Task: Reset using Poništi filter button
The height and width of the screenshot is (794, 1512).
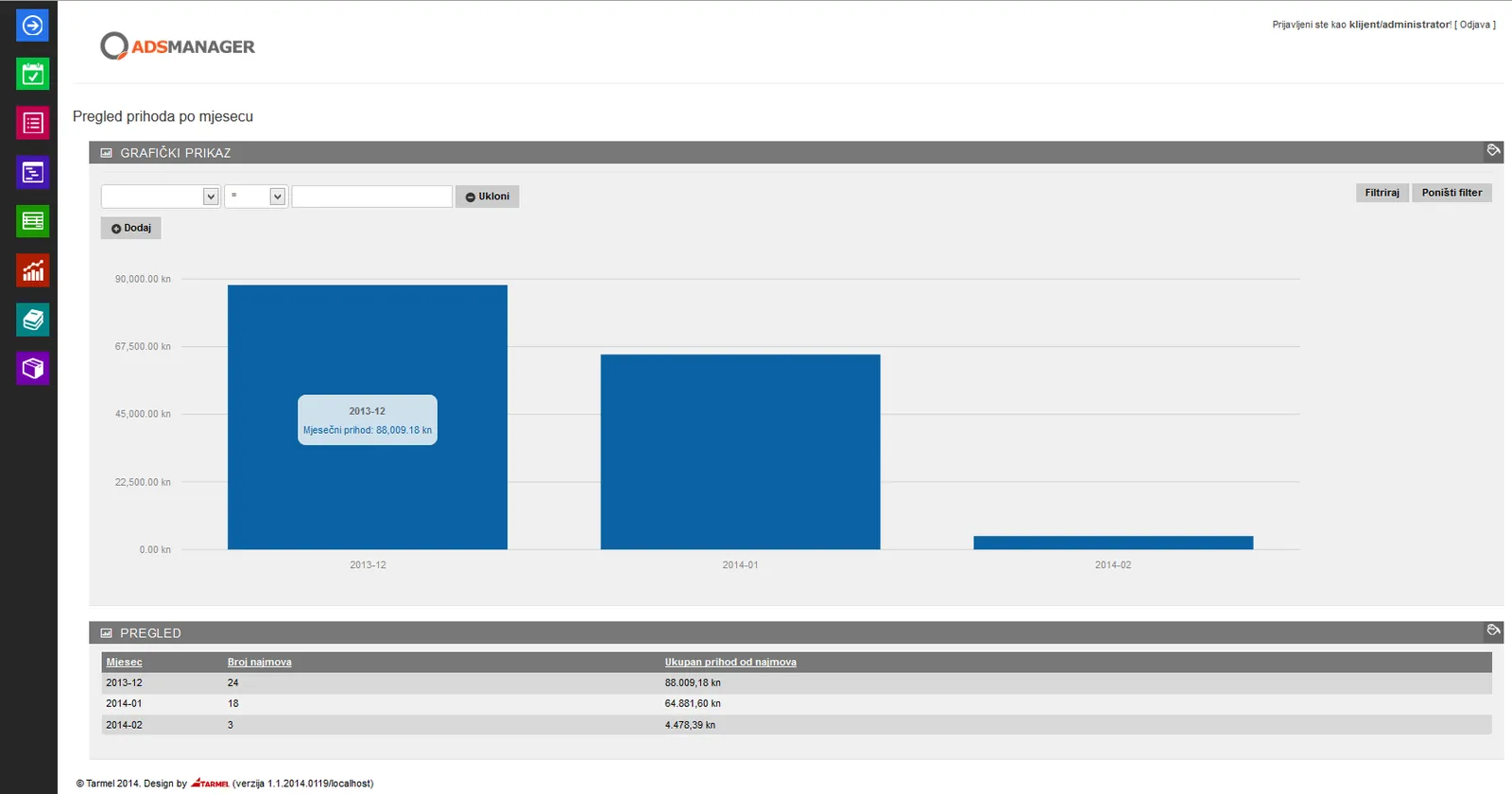Action: (x=1452, y=193)
